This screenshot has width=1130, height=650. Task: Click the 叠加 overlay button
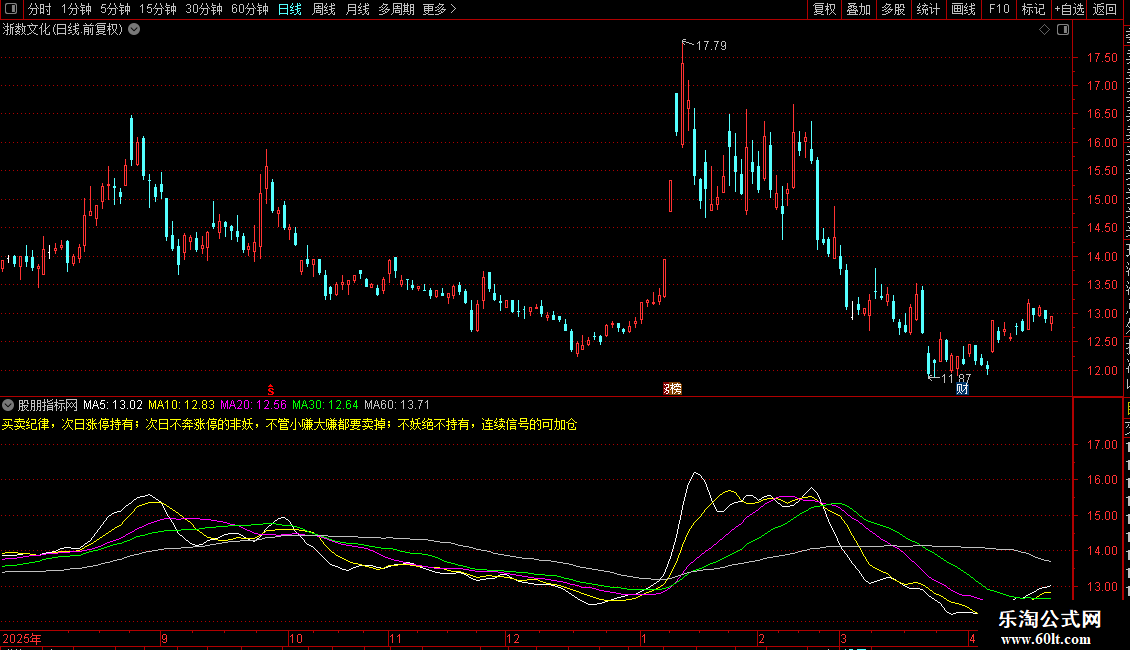(x=858, y=9)
